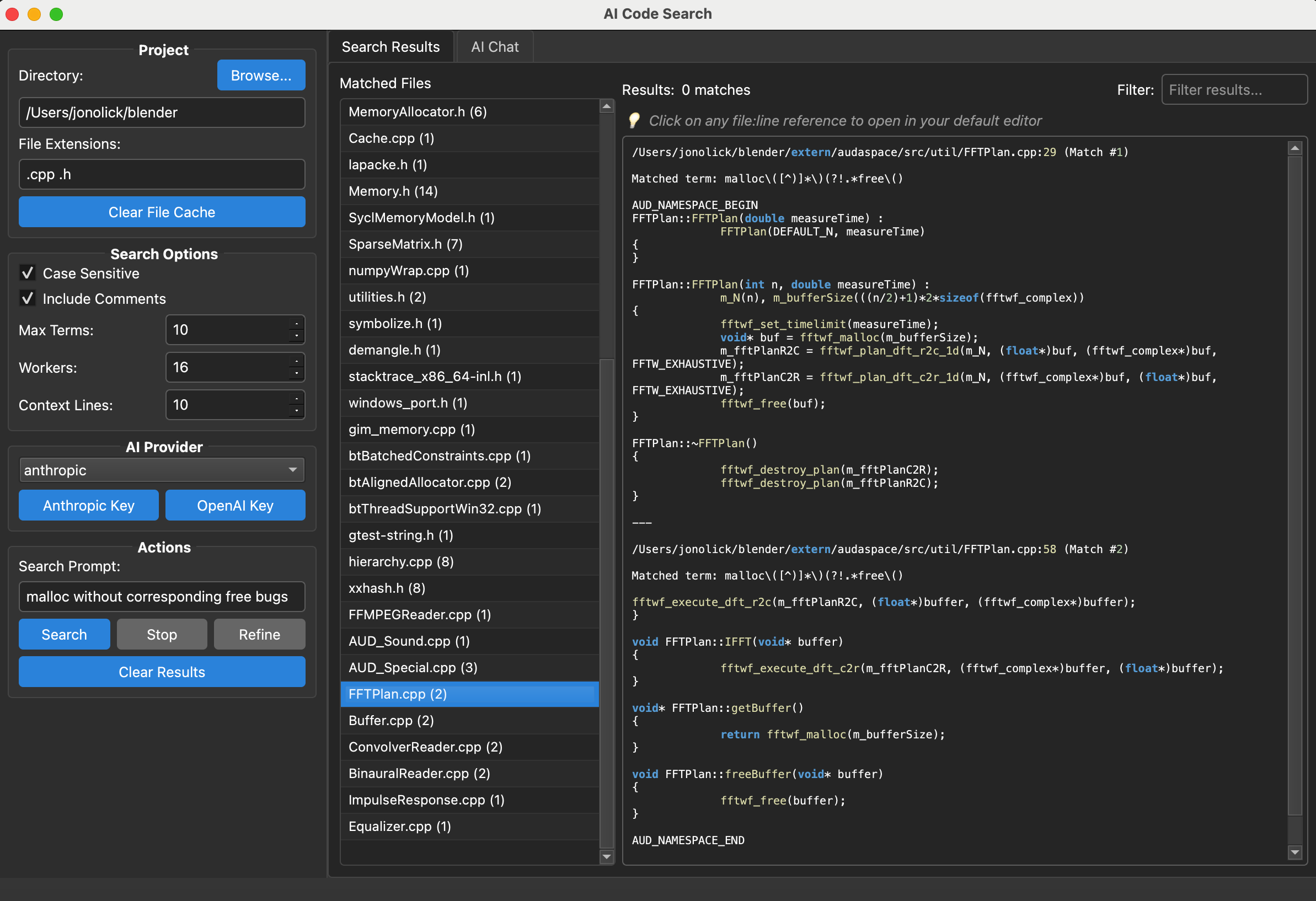1316x901 pixels.
Task: Open Browse directory dialog
Action: (261, 76)
